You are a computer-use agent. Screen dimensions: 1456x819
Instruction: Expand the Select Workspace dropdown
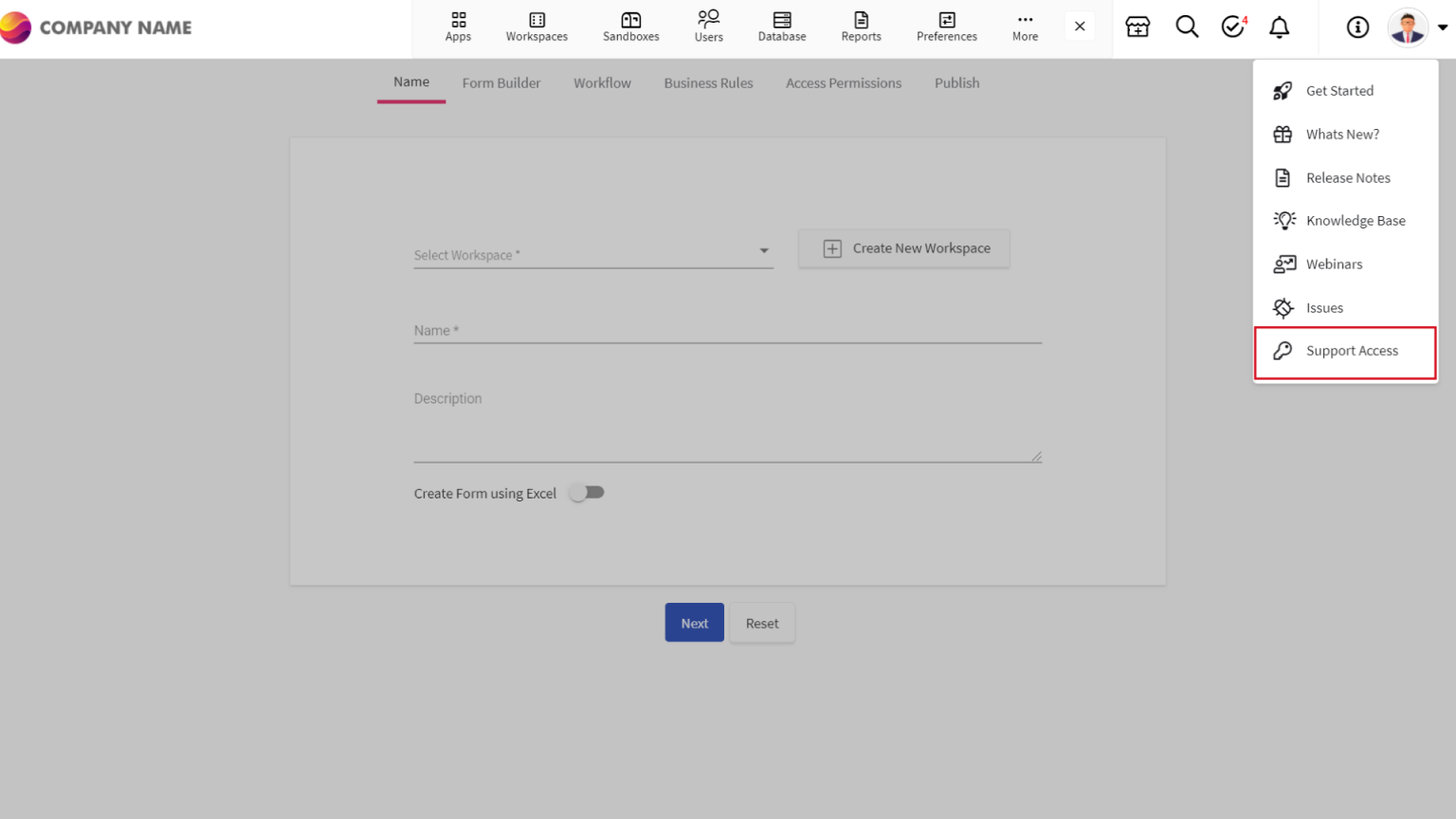[x=763, y=250]
